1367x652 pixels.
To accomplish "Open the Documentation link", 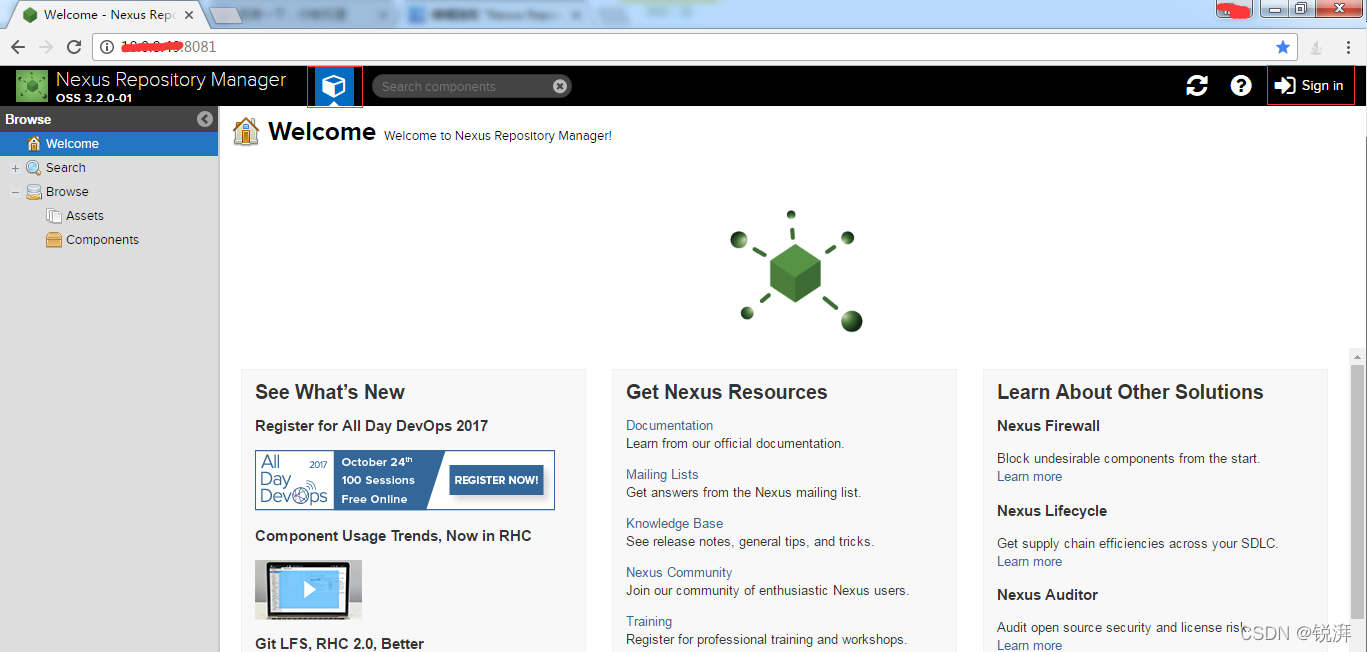I will tap(669, 425).
